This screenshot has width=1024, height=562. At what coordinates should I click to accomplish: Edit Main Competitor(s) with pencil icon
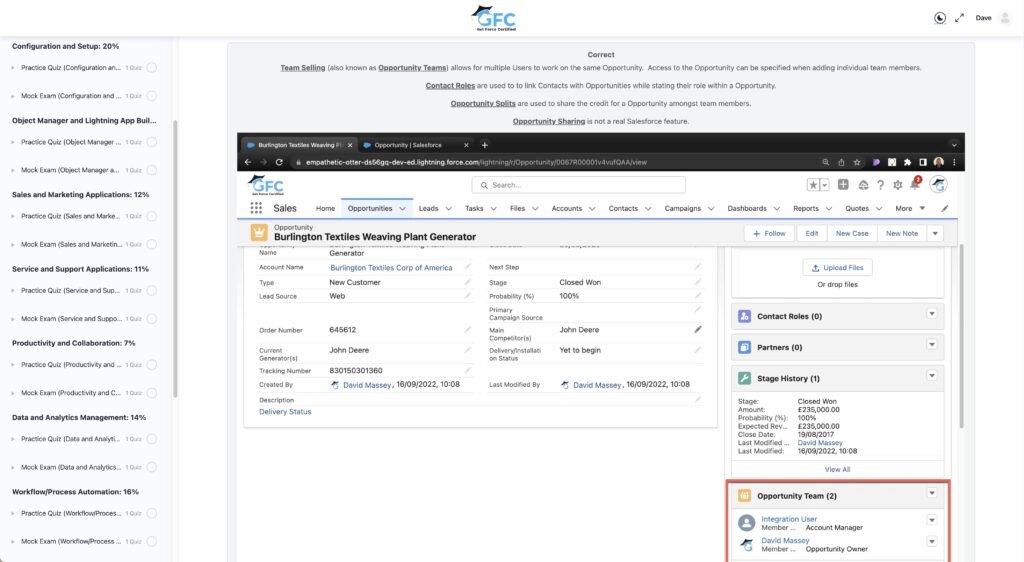(x=697, y=330)
